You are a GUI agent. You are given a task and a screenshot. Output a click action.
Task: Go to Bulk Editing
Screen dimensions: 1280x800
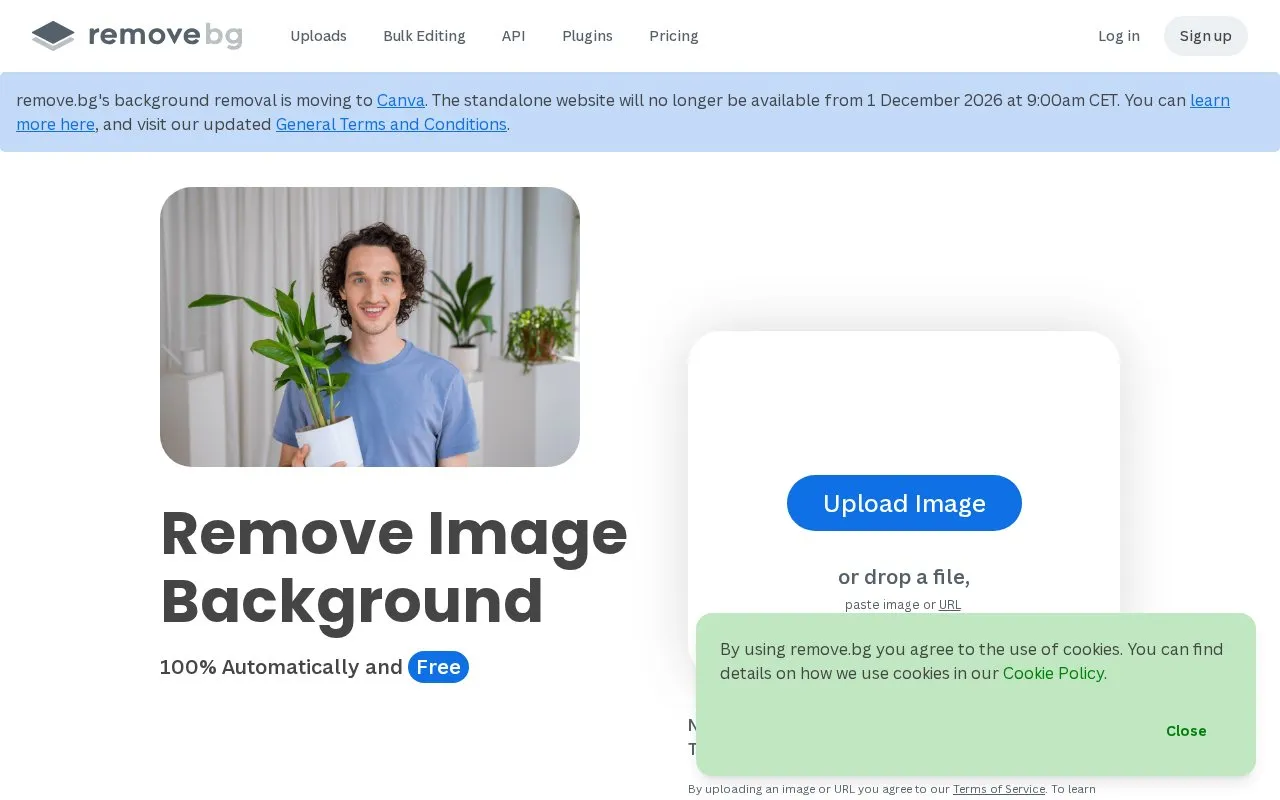tap(424, 36)
